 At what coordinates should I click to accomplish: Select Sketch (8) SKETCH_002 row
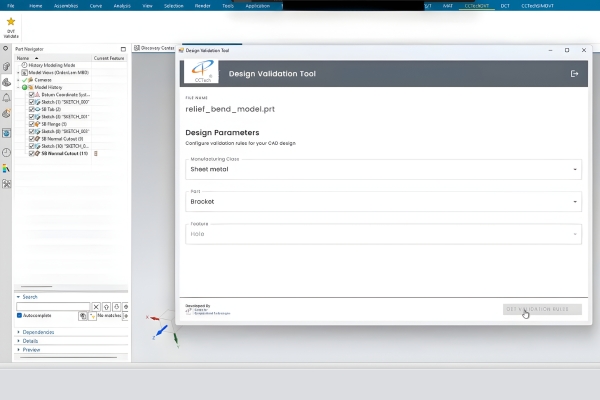(65, 131)
